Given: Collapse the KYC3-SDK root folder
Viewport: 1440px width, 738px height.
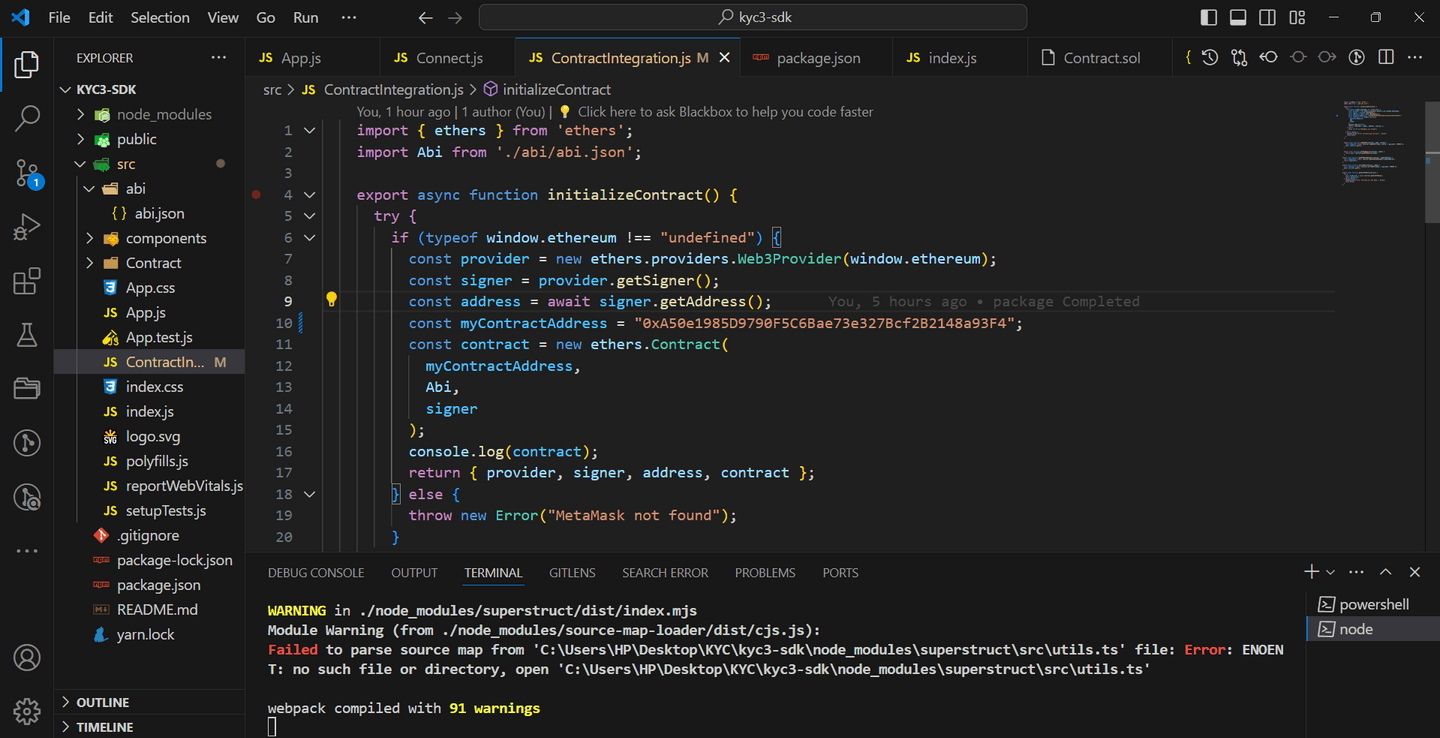Looking at the screenshot, I should pos(66,89).
